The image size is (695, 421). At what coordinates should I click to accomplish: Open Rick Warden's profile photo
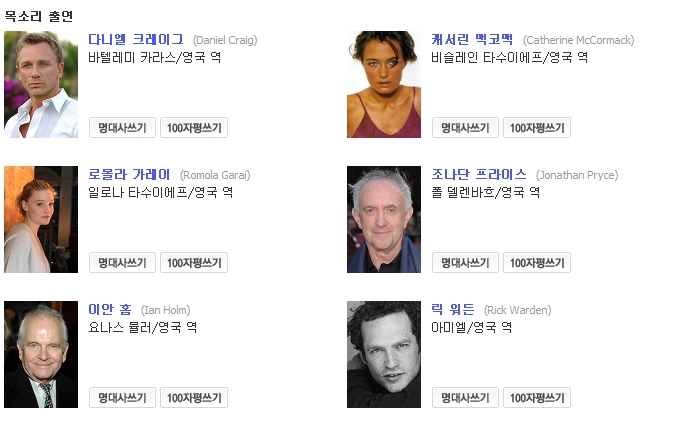[x=384, y=355]
